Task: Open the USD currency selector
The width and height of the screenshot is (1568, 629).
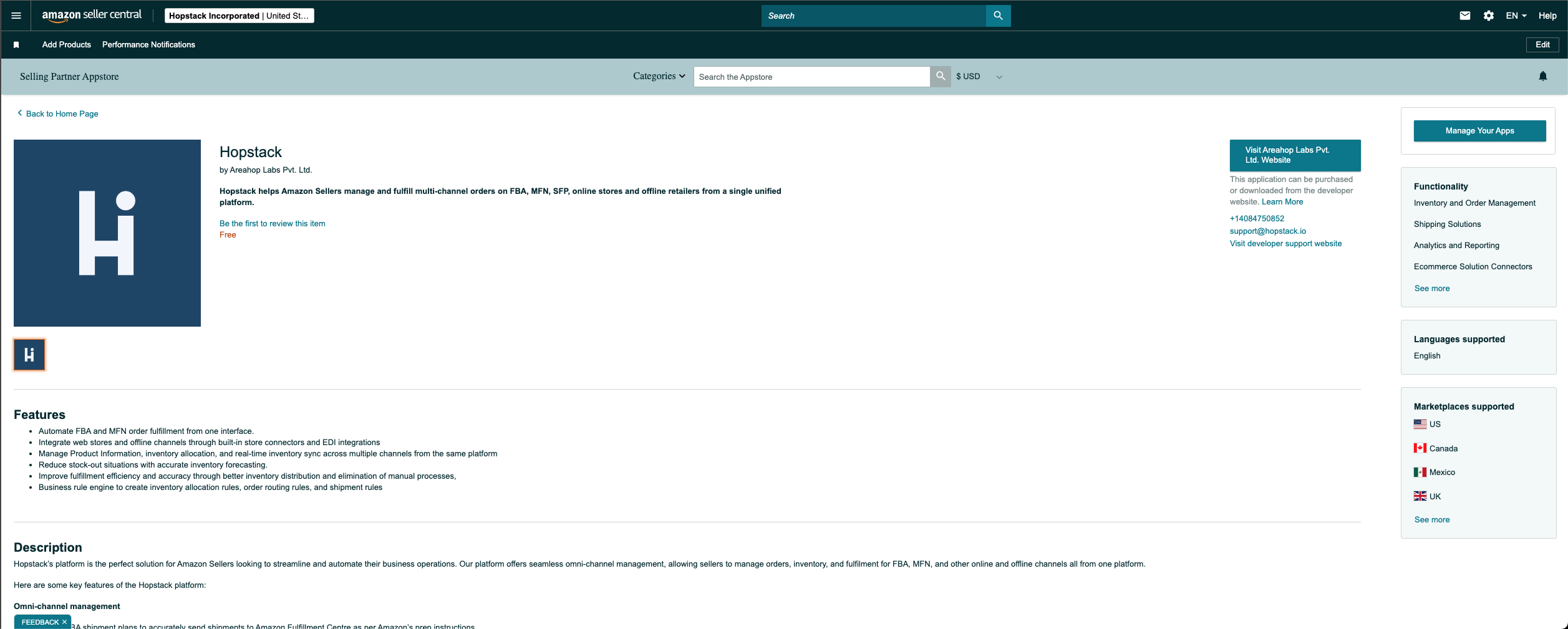Action: tap(979, 77)
